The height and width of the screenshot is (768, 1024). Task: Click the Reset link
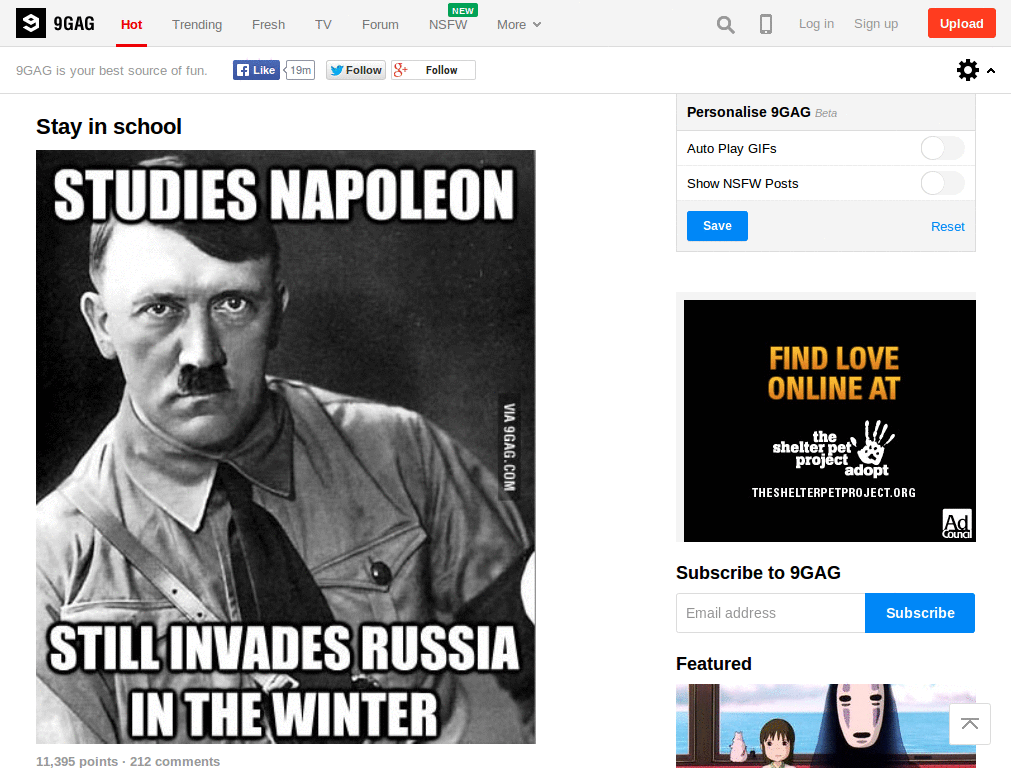pyautogui.click(x=948, y=227)
